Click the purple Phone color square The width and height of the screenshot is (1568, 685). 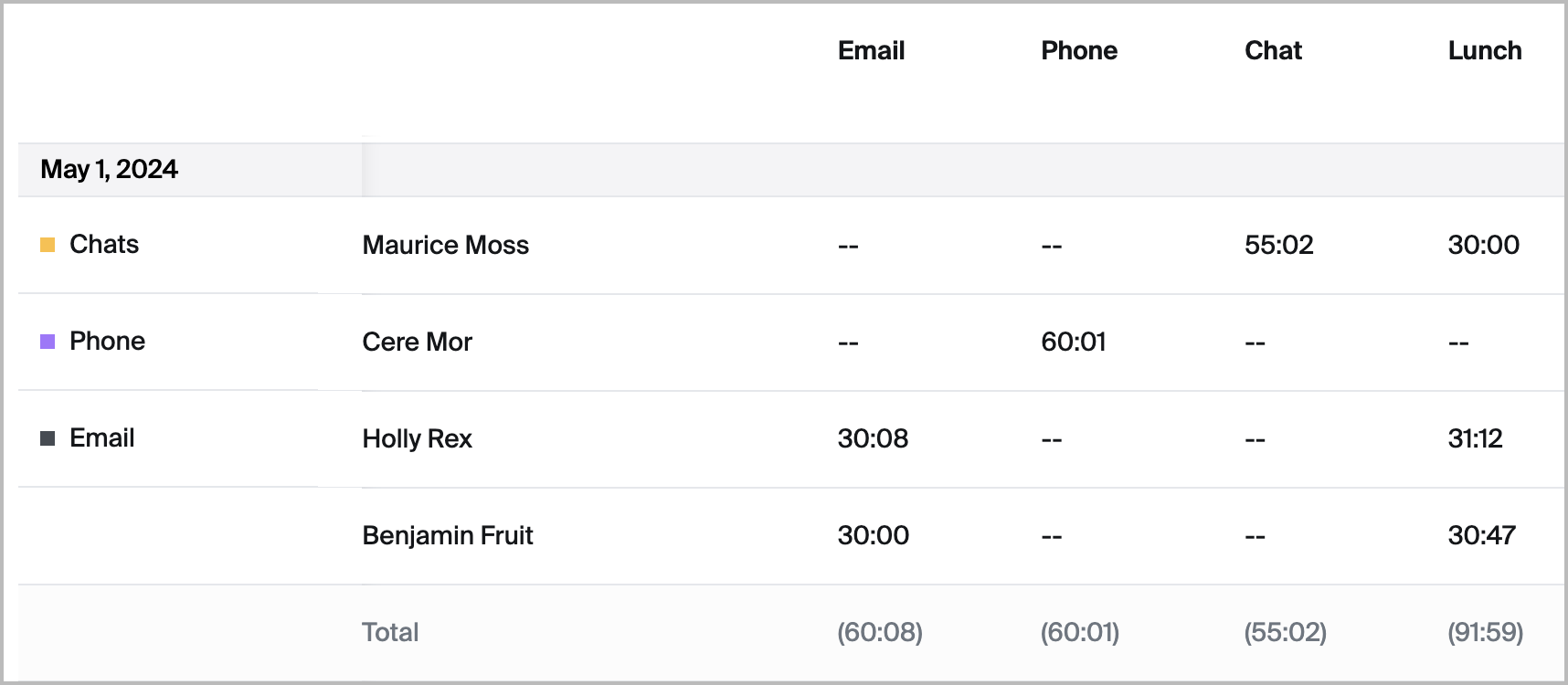48,342
